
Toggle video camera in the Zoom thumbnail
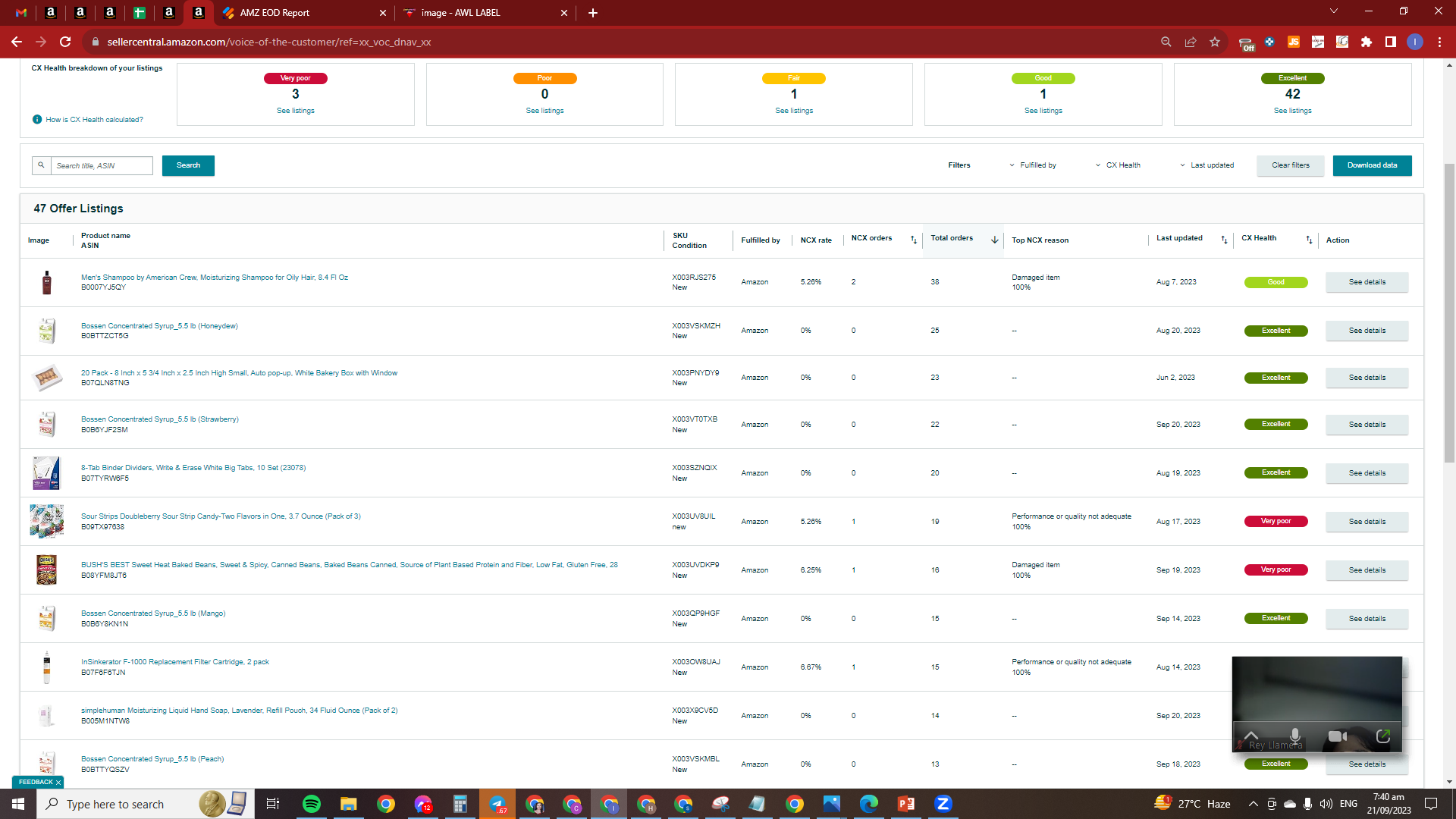pyautogui.click(x=1338, y=736)
